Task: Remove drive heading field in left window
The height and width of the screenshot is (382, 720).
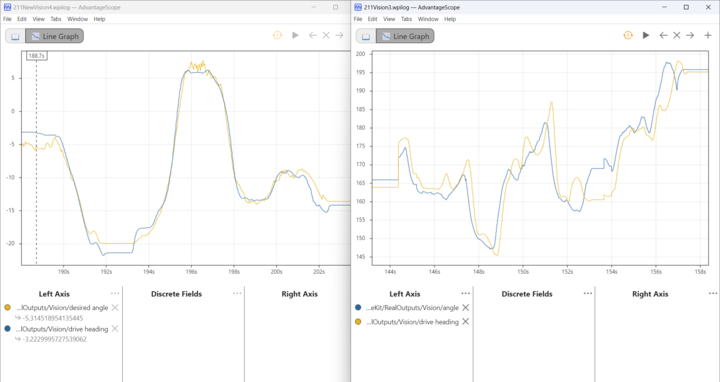Action: tap(115, 329)
